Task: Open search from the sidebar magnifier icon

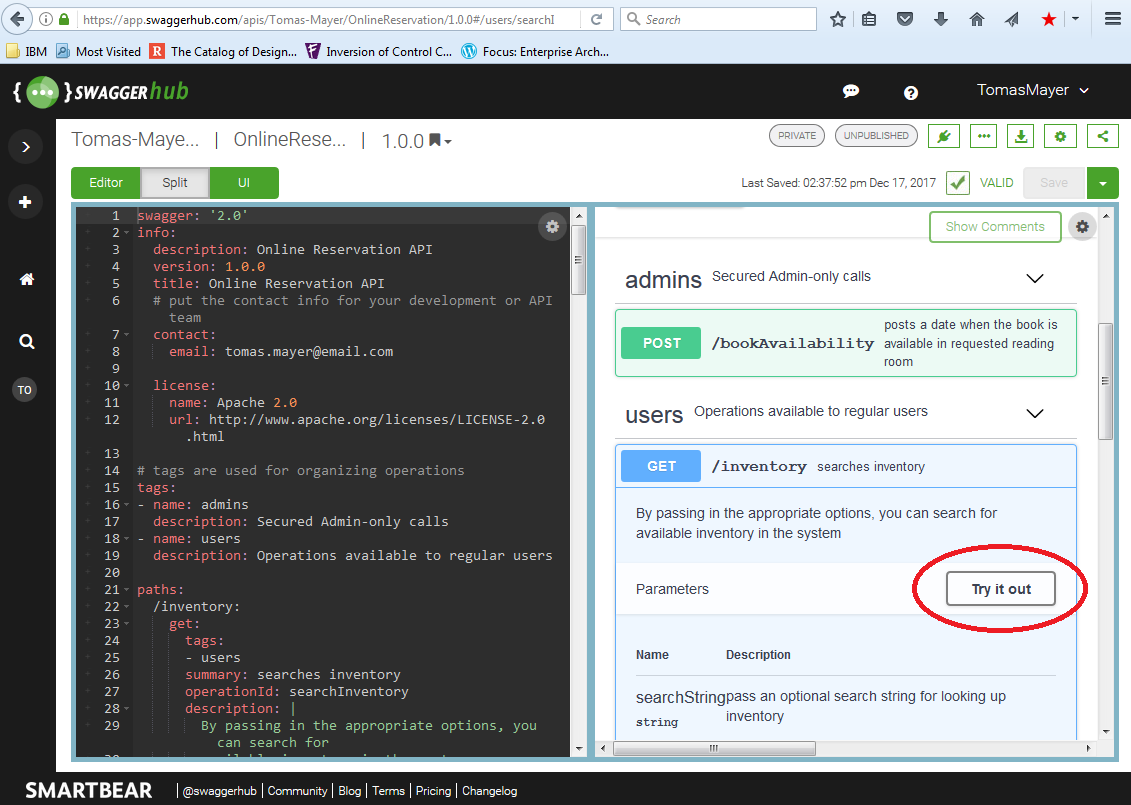Action: (26, 342)
